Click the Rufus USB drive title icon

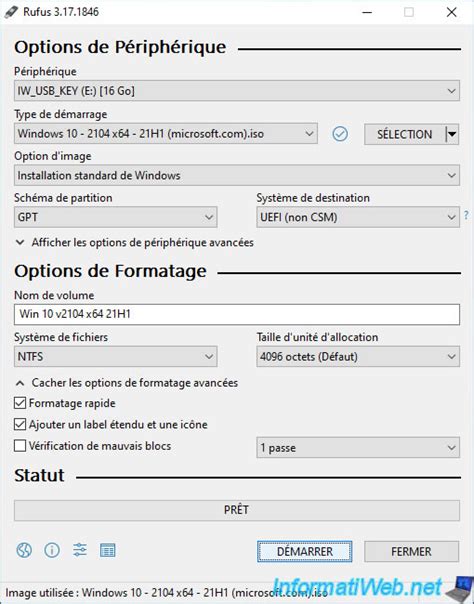[x=11, y=12]
